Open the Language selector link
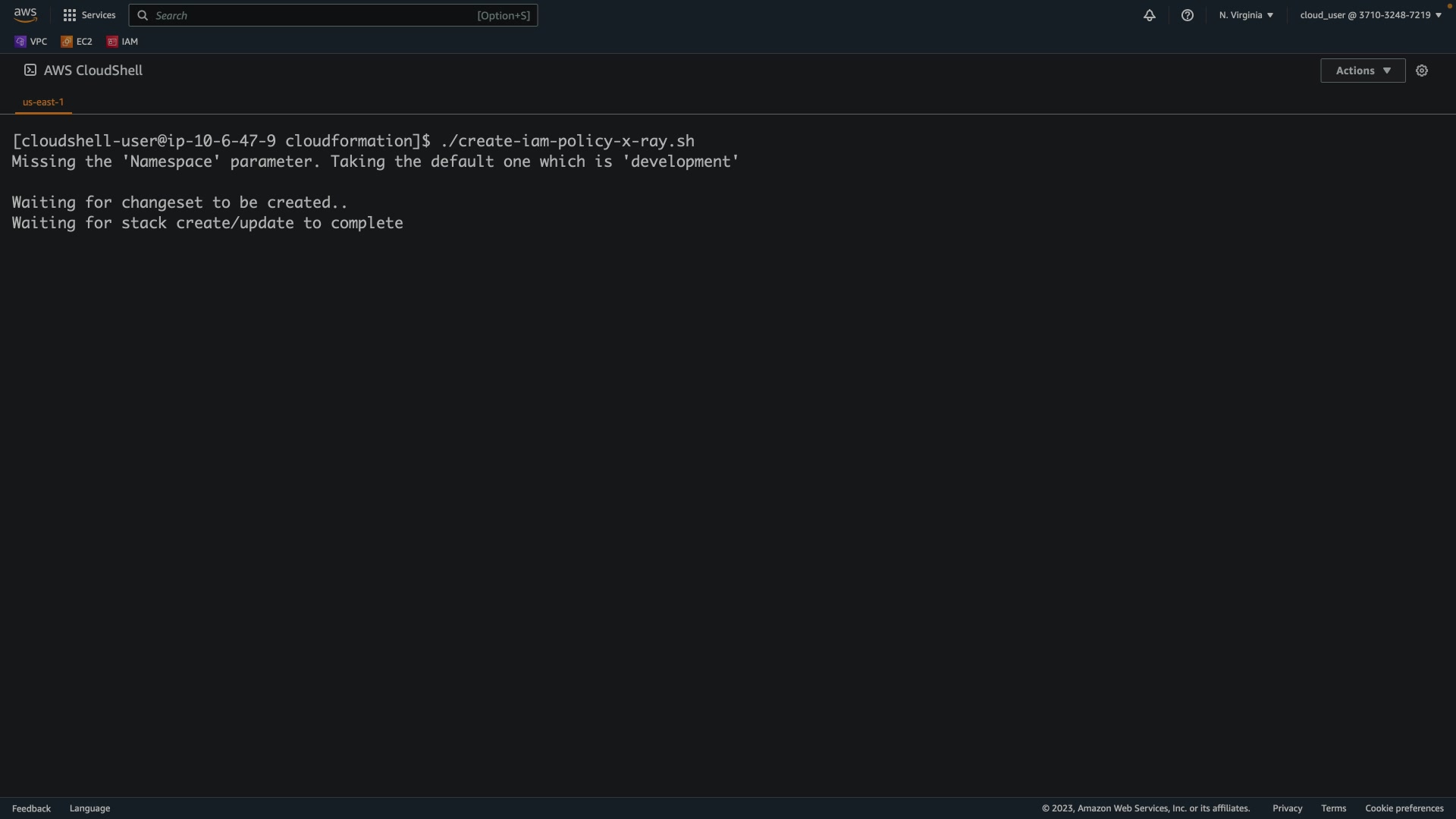The image size is (1456, 819). (x=89, y=808)
